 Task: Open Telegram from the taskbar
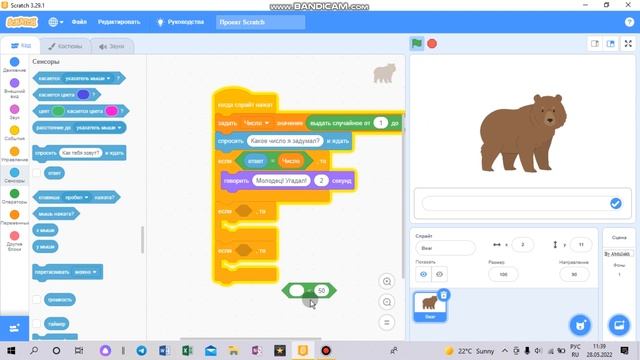[x=142, y=351]
